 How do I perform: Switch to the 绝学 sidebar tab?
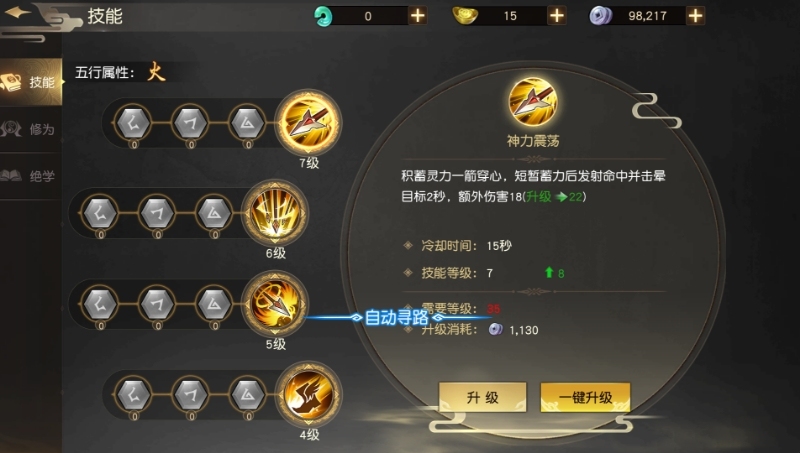(x=31, y=176)
